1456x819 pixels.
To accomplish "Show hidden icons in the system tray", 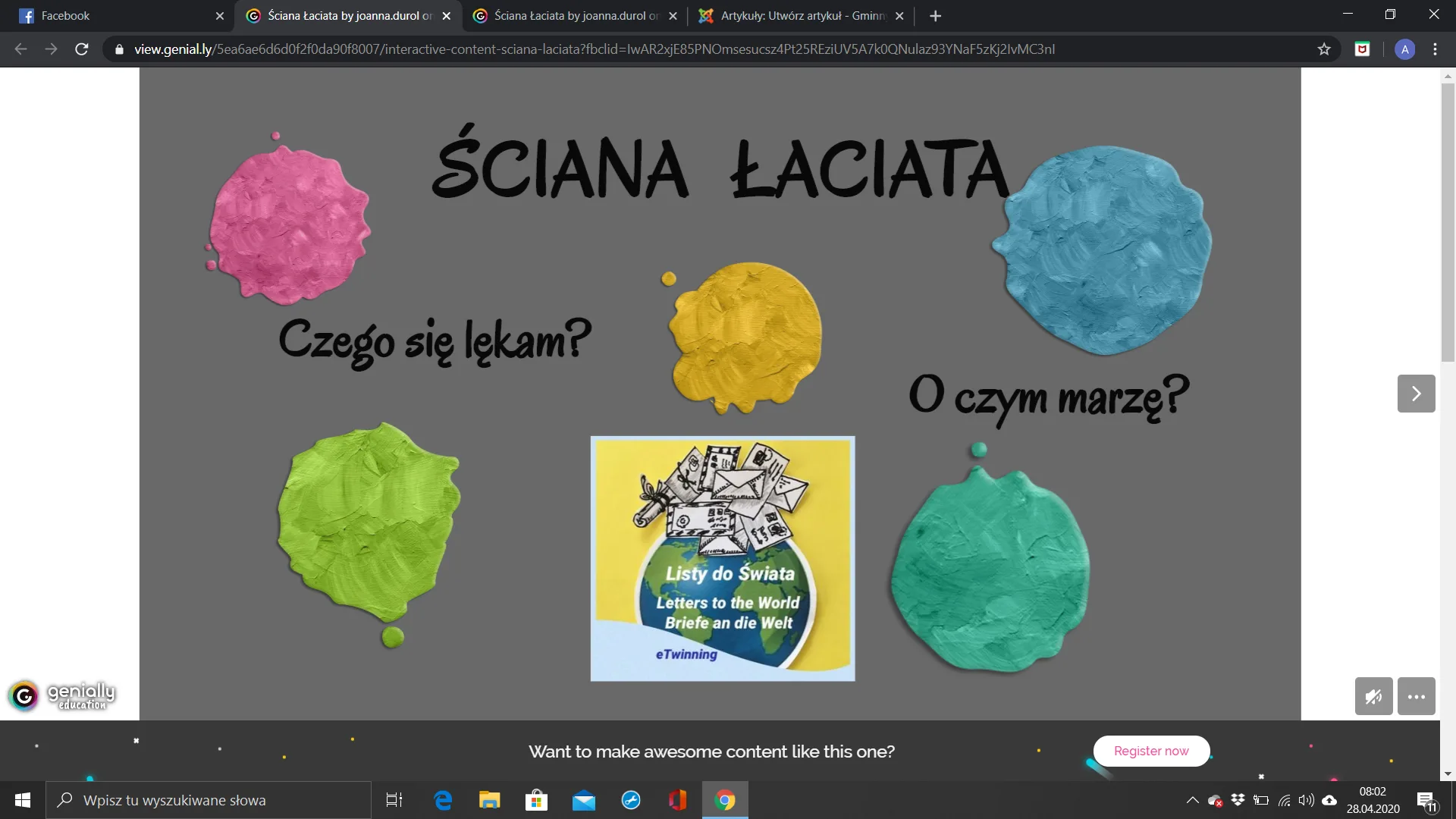I will pyautogui.click(x=1191, y=799).
